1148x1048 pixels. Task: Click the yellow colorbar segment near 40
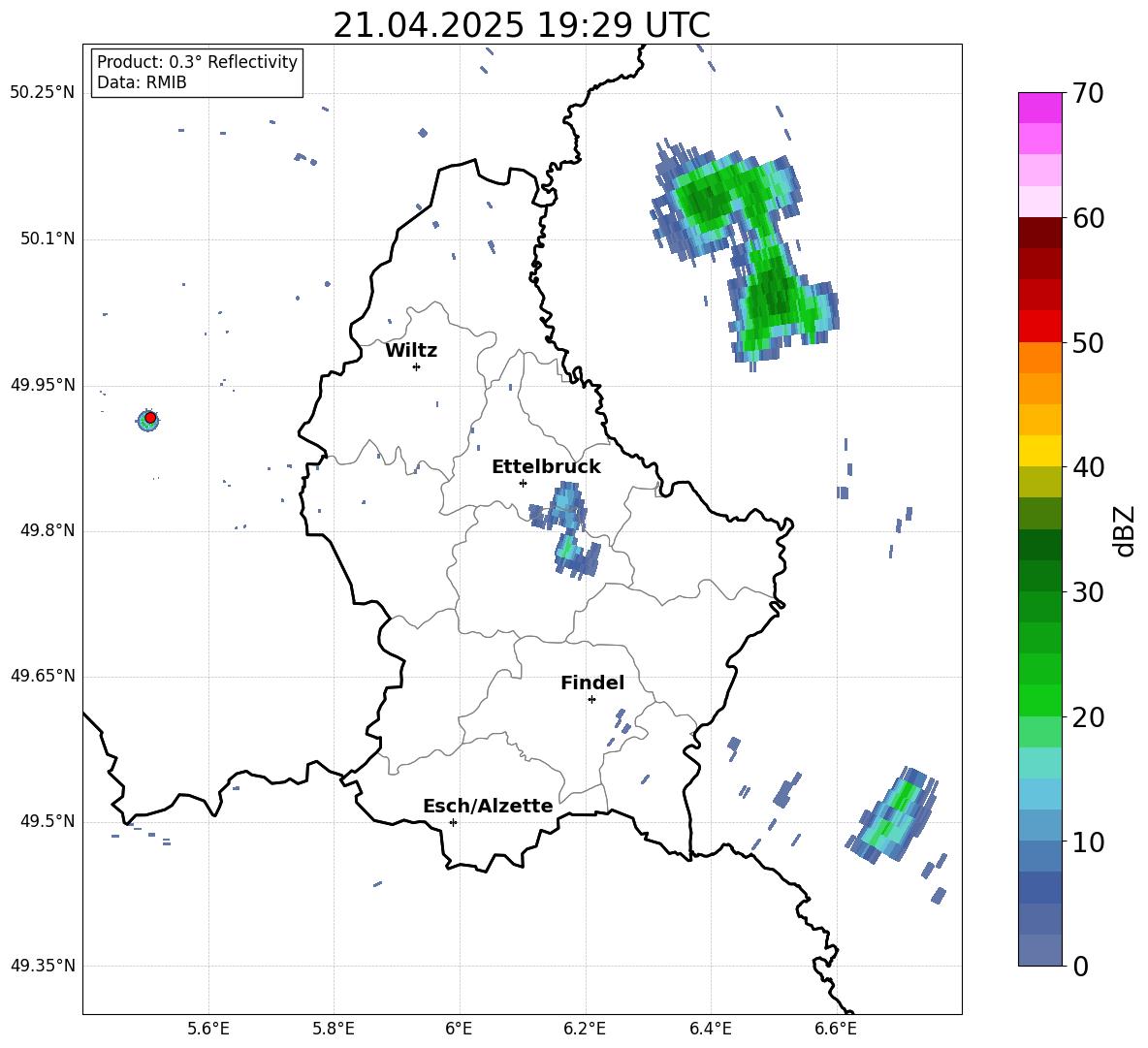pos(1039,451)
